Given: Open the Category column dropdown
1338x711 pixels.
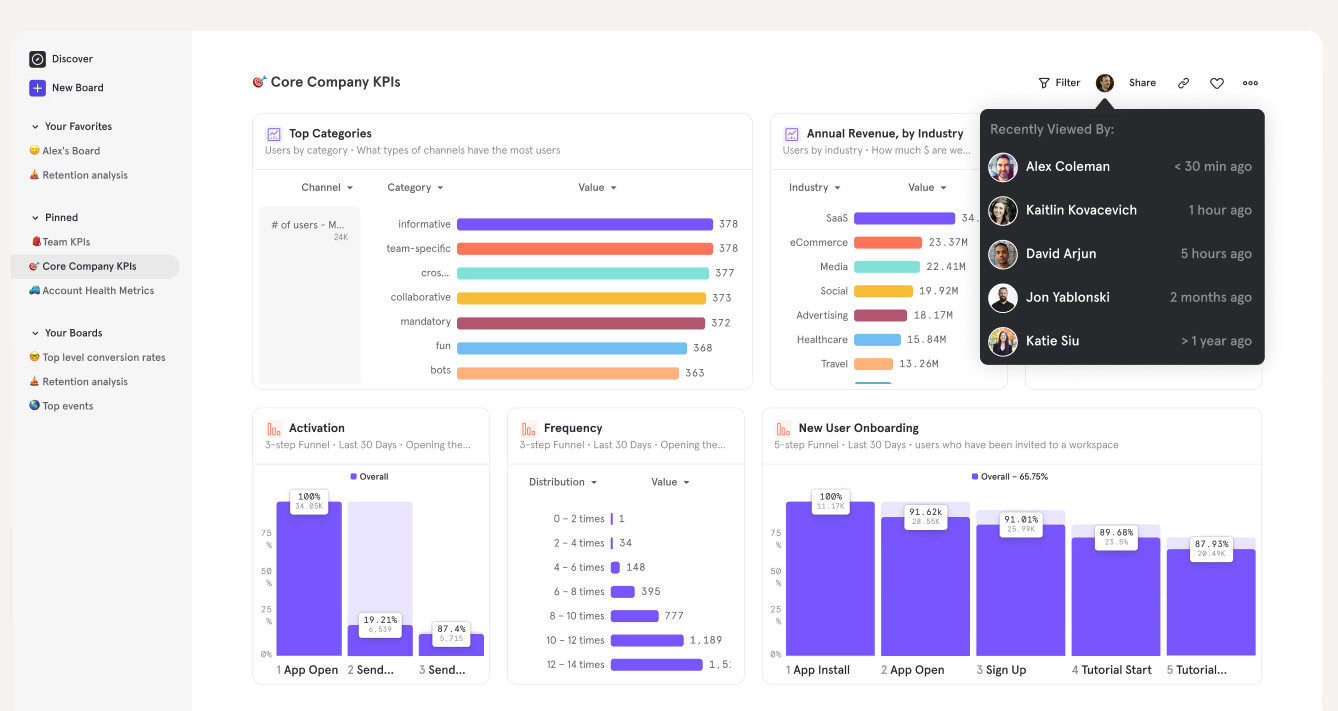Looking at the screenshot, I should pyautogui.click(x=415, y=188).
